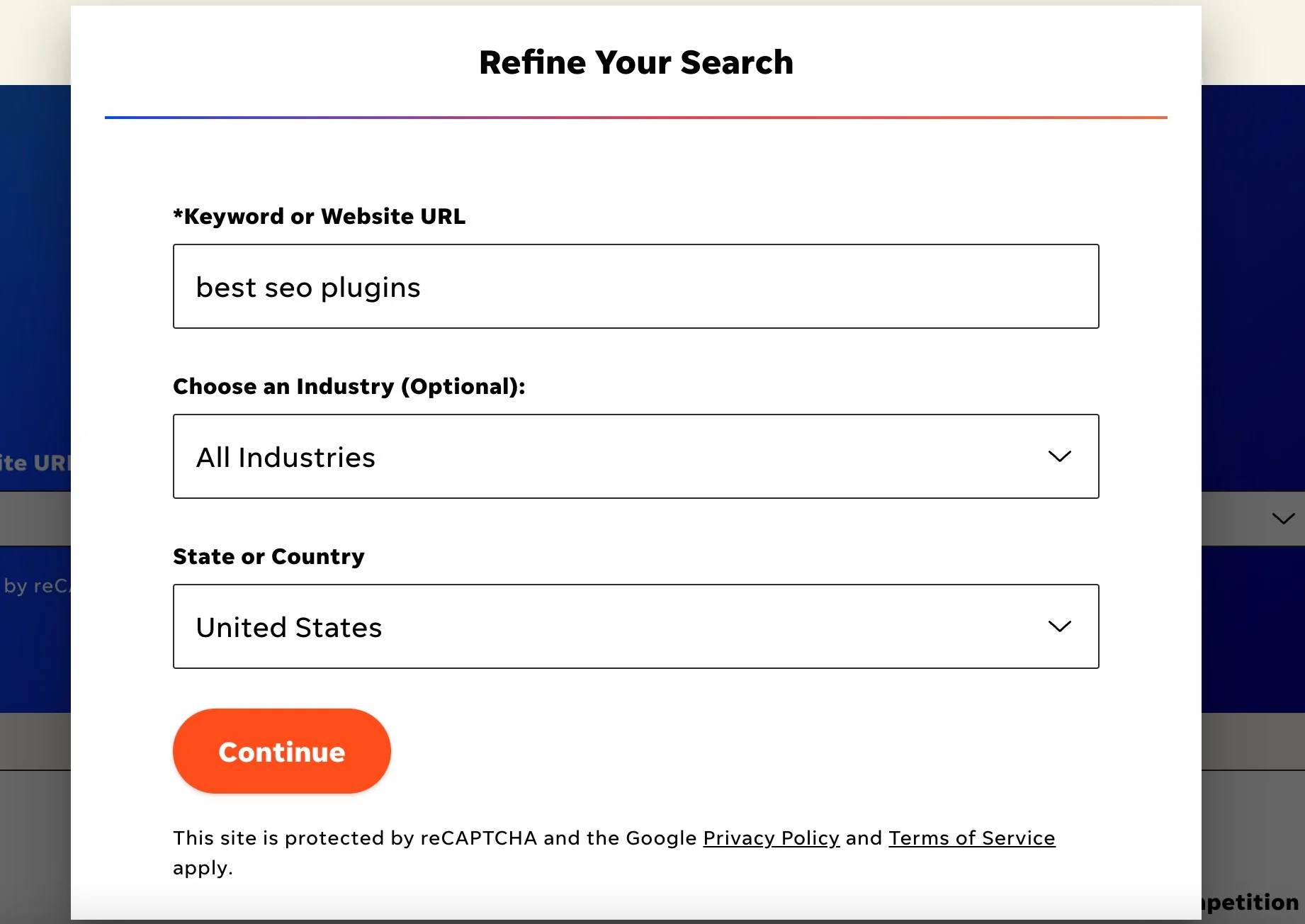Click the "best seo plugins" text in the field
1305x924 pixels.
pyautogui.click(x=308, y=288)
